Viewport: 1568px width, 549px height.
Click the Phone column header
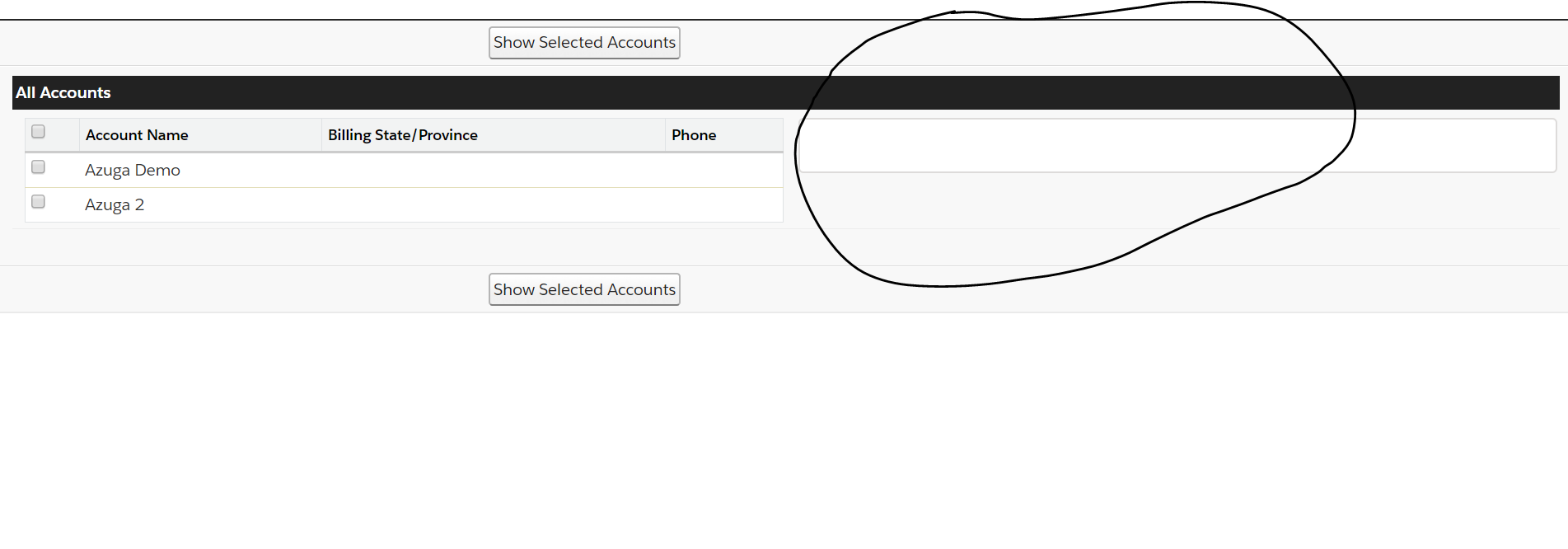[693, 135]
